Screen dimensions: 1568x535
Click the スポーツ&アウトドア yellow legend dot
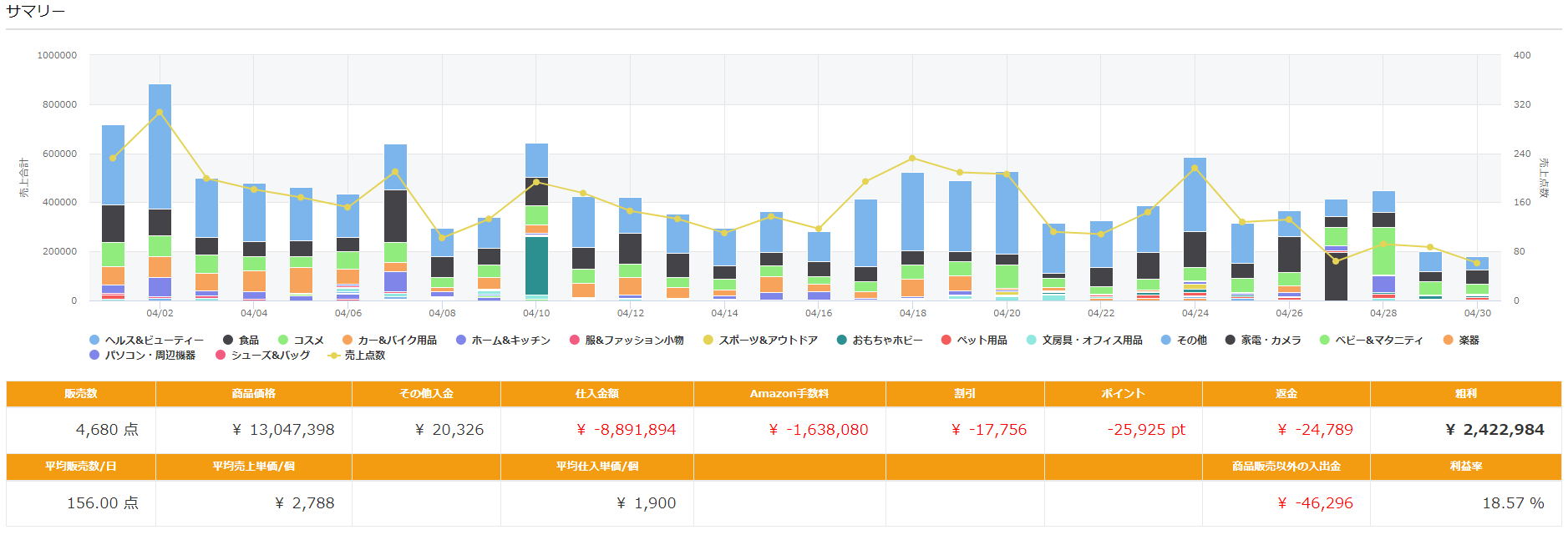pos(708,341)
